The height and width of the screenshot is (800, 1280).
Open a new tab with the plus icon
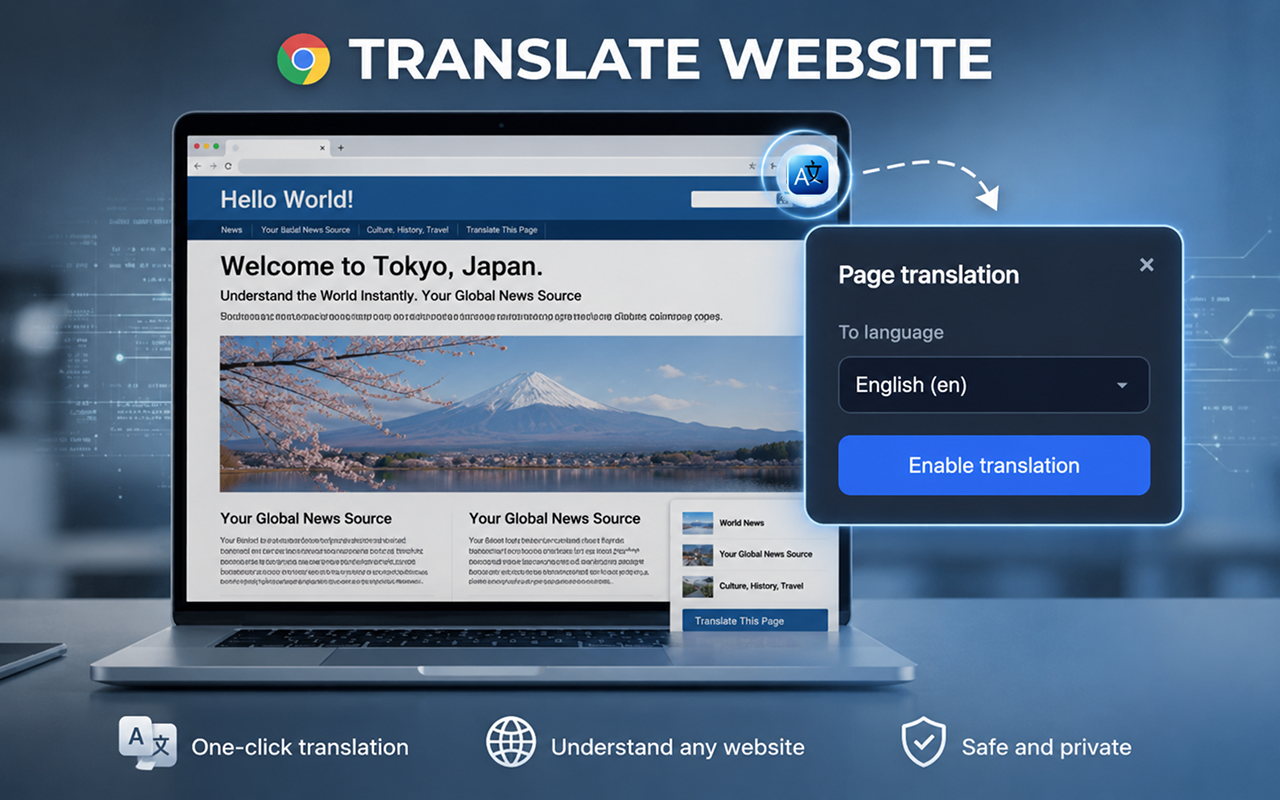(x=340, y=148)
